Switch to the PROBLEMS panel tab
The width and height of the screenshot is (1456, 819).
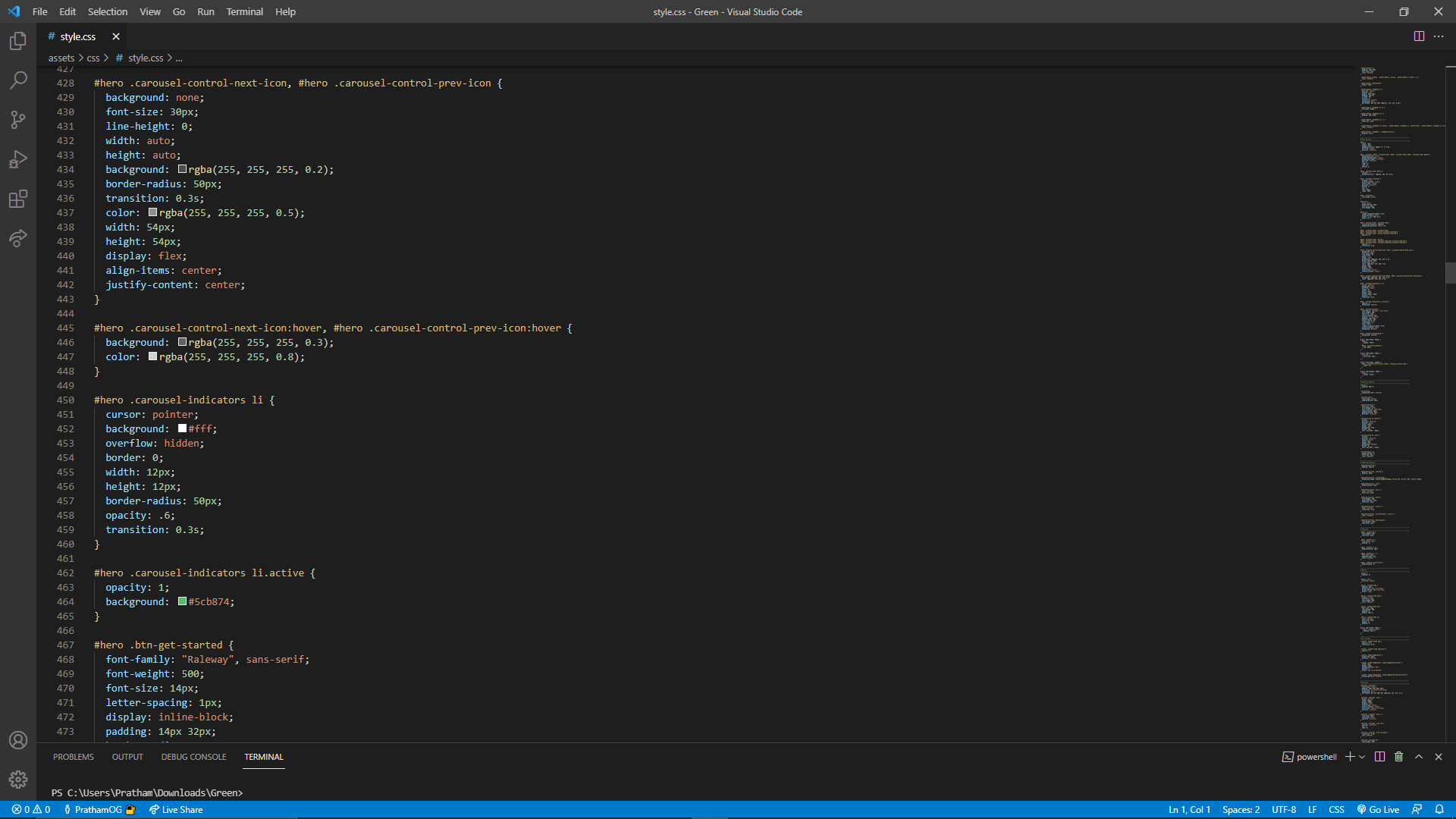coord(74,757)
